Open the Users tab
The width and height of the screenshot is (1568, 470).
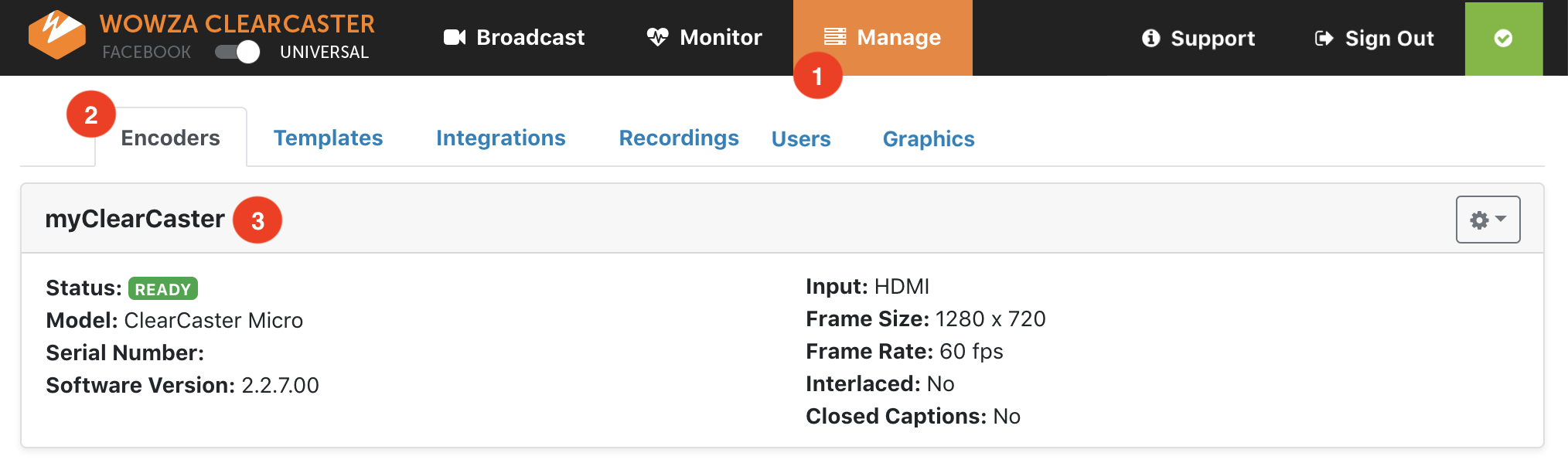click(x=800, y=138)
